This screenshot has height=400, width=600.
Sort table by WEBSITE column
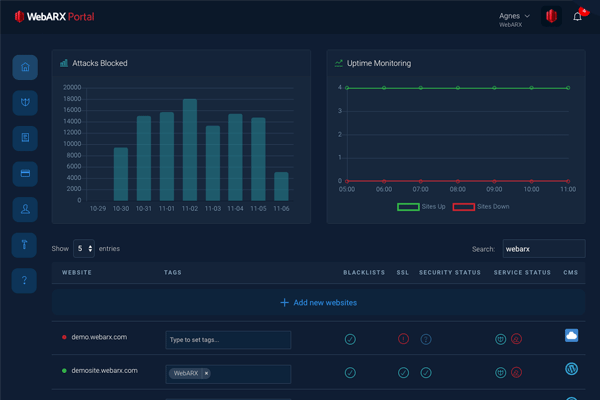(x=77, y=273)
